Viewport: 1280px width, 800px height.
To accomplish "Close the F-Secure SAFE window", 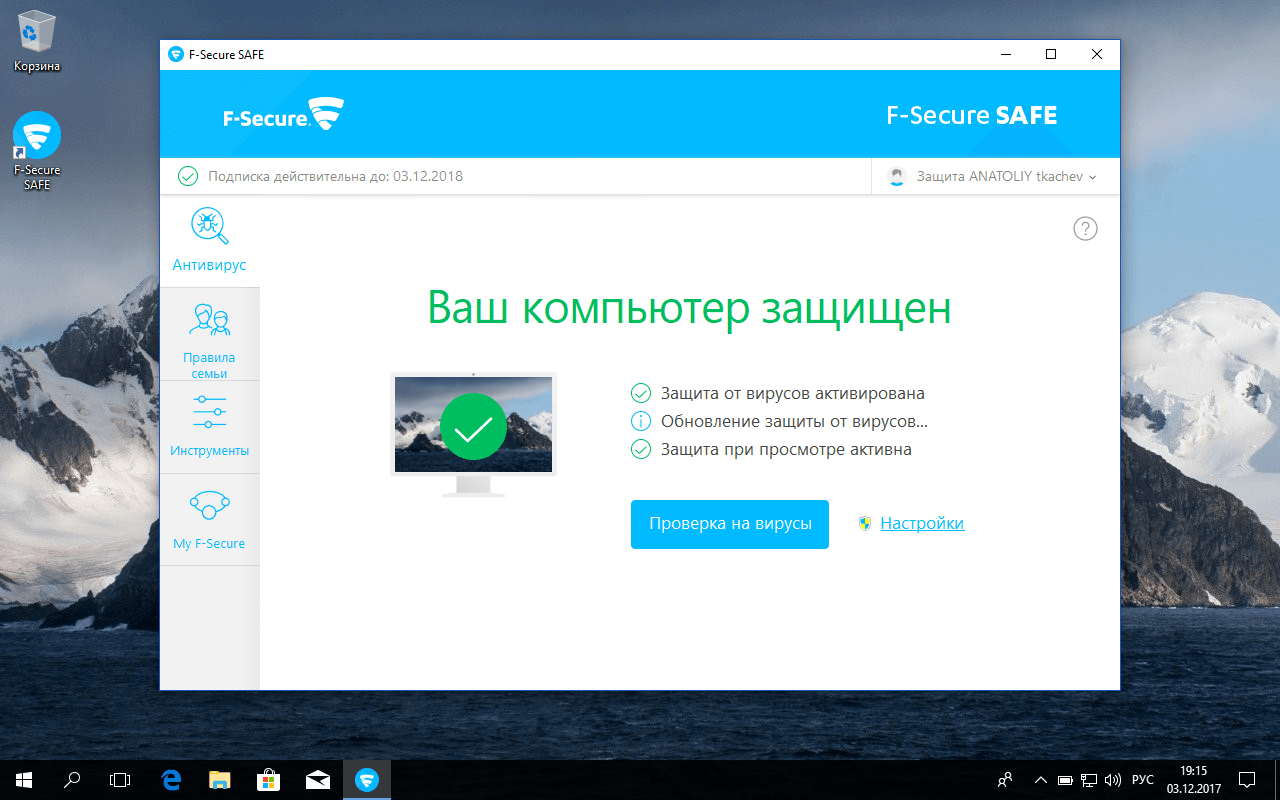I will (1097, 55).
